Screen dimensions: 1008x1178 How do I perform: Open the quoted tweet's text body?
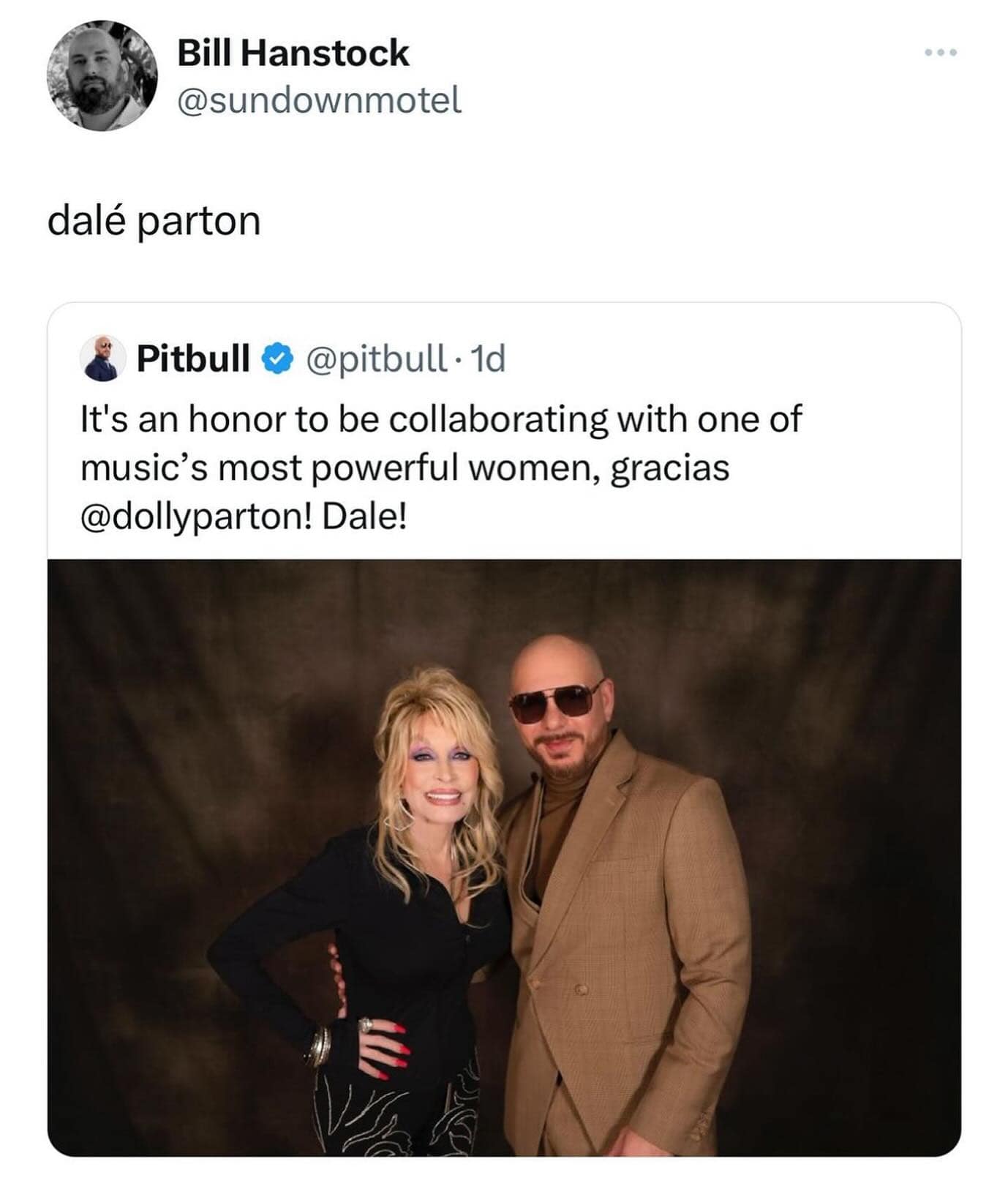439,468
